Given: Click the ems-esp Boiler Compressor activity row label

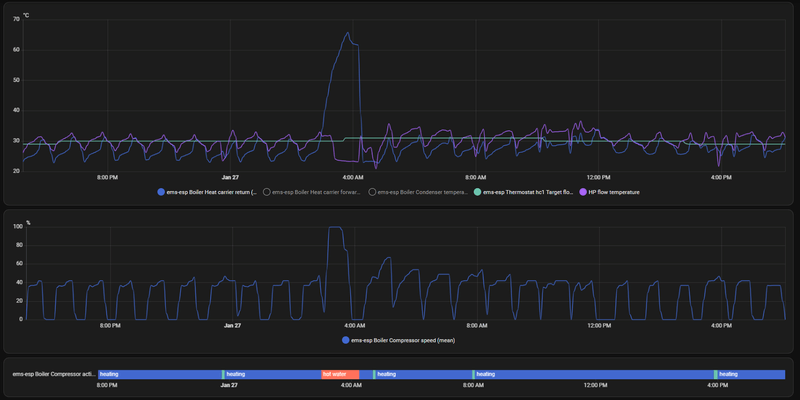Looking at the screenshot, I should (54, 374).
